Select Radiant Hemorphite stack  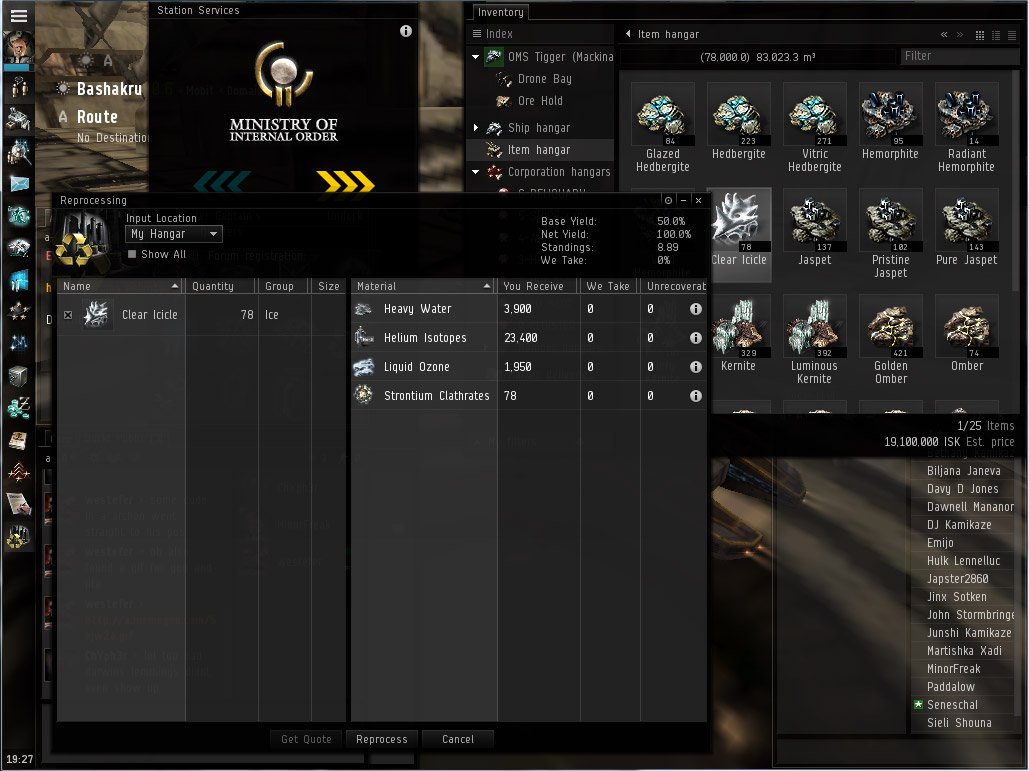point(967,128)
